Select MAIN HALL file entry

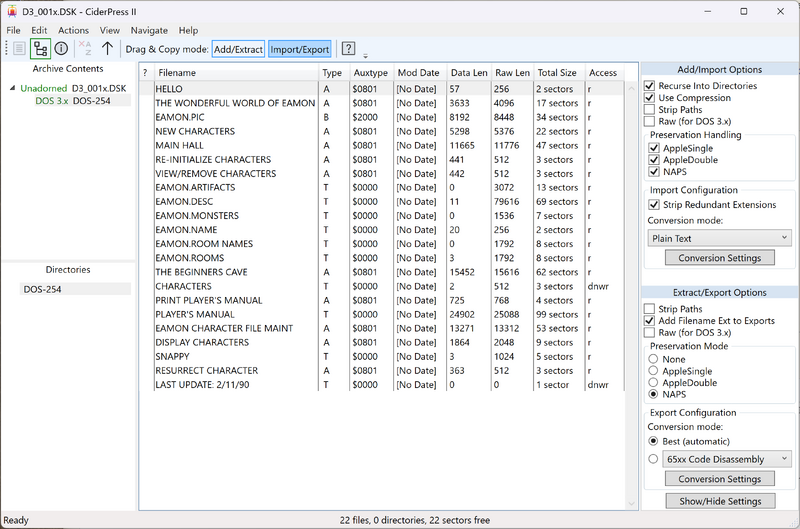click(381, 145)
